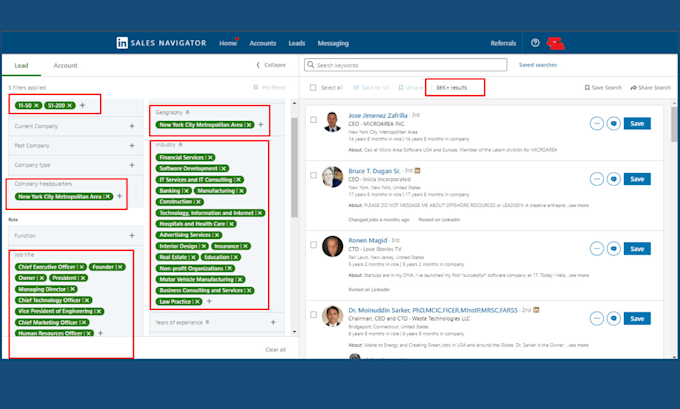The height and width of the screenshot is (409, 680).
Task: Open Ronen Magid's profile photo
Action: [333, 246]
